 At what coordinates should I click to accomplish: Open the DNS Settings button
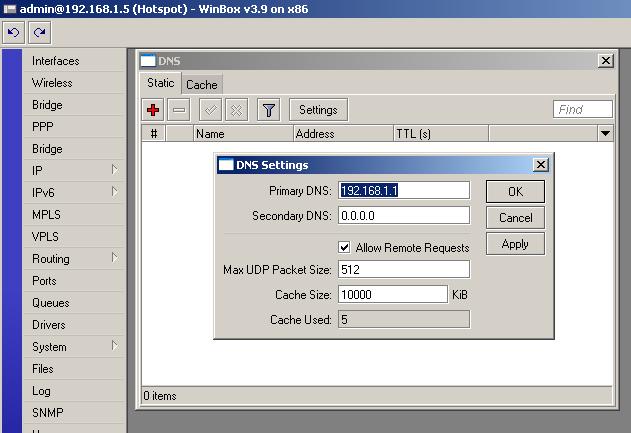coord(318,110)
